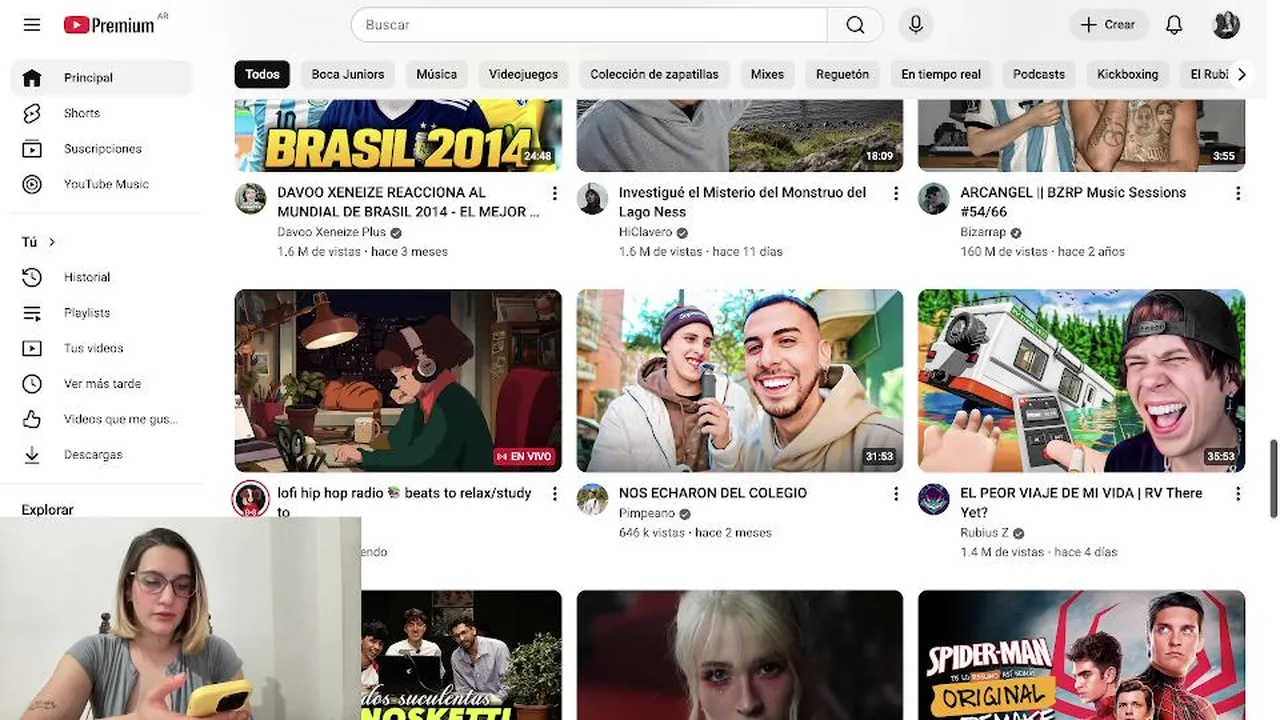Select the Kickboxing chip

(x=1127, y=74)
